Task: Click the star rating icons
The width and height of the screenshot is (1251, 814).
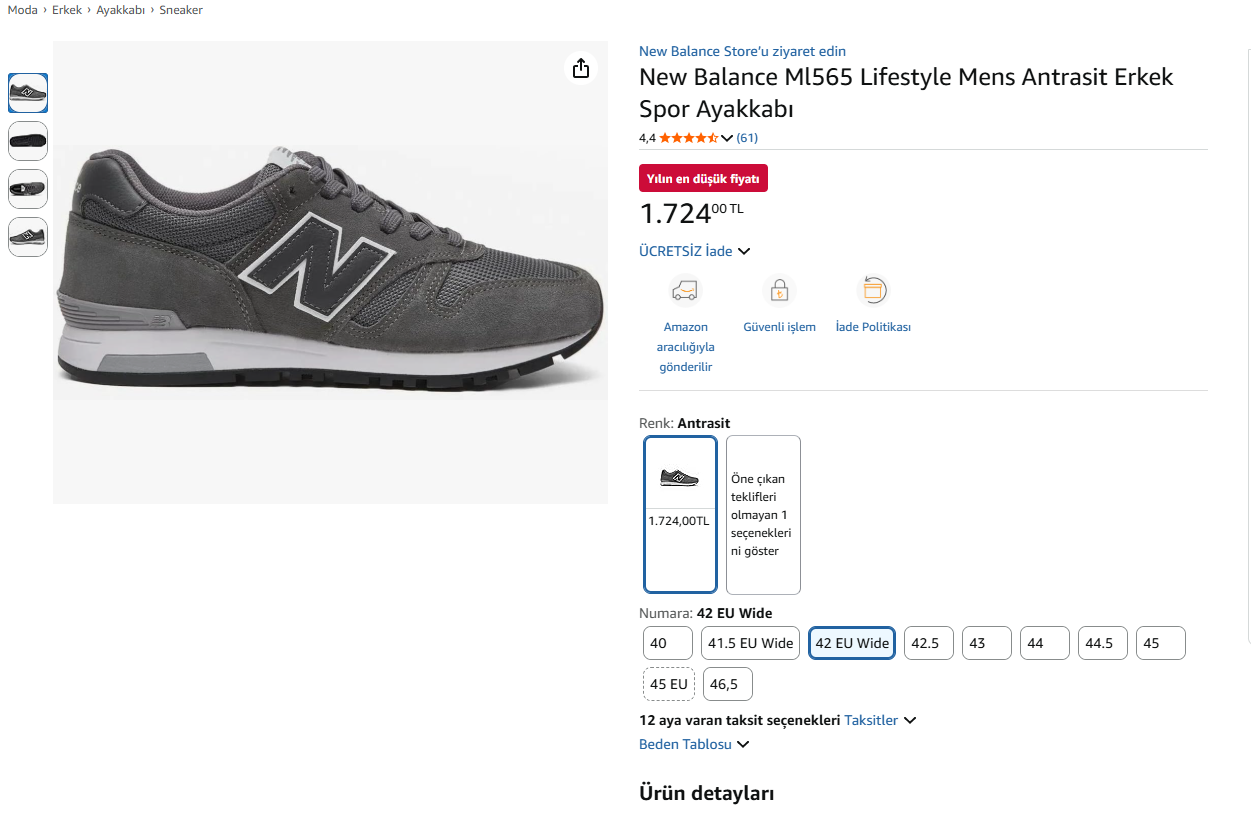Action: [x=688, y=138]
